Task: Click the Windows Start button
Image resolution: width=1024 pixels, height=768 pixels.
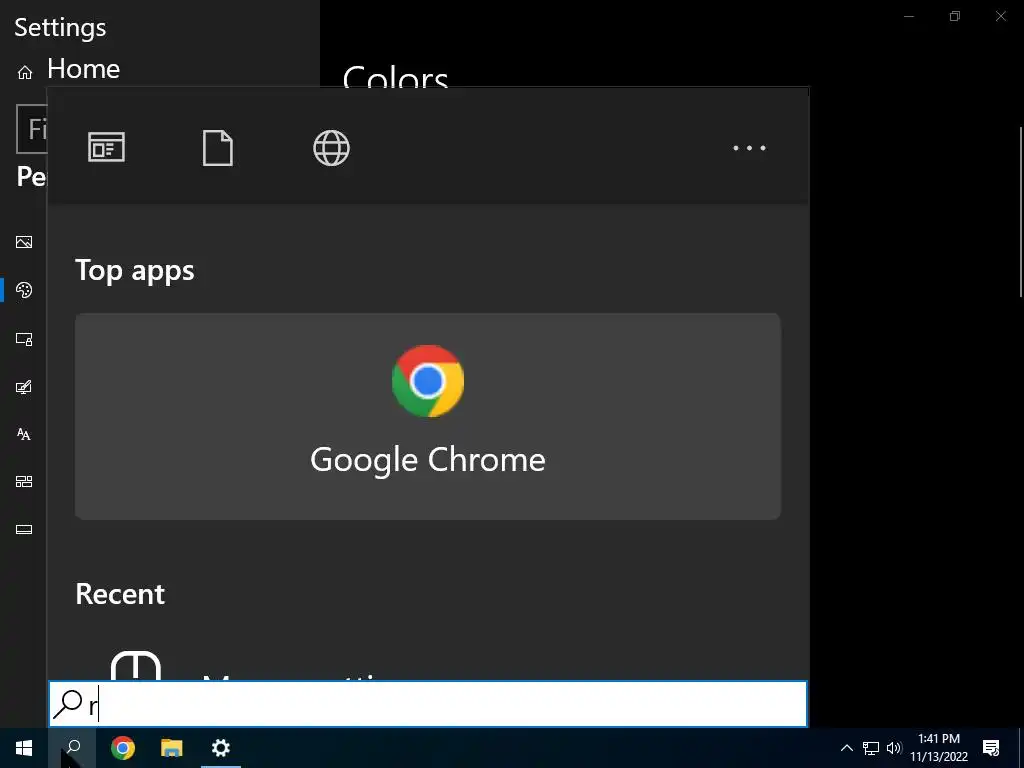Action: click(24, 748)
